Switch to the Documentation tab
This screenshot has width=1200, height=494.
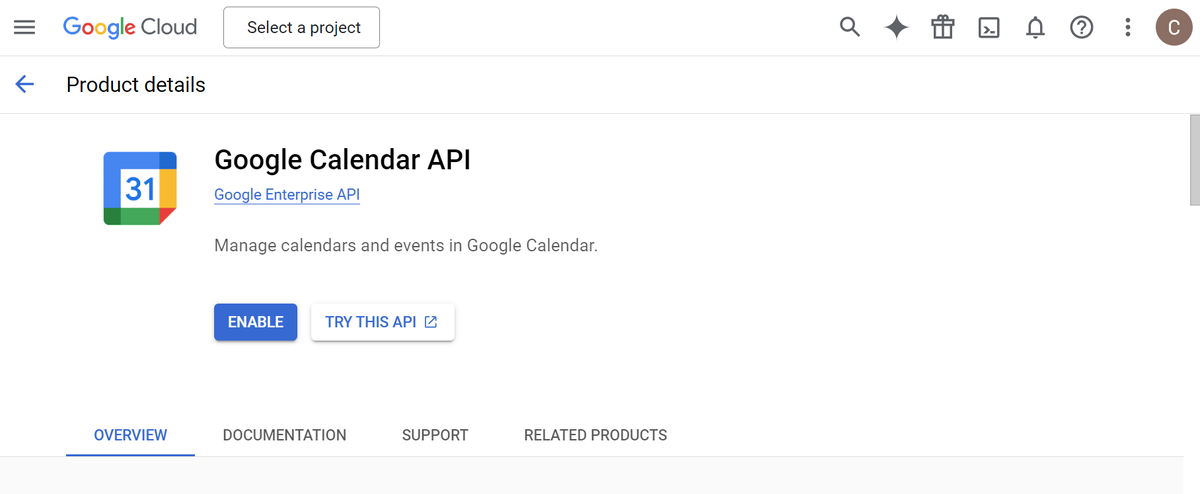pyautogui.click(x=284, y=435)
